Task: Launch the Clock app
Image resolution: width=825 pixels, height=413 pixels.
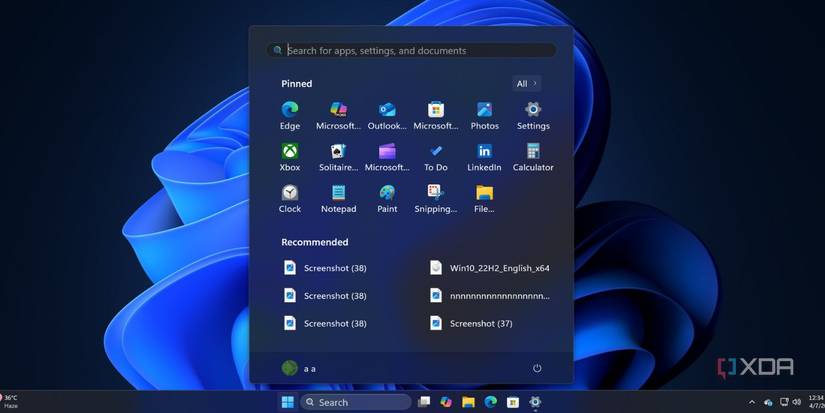Action: (x=290, y=199)
